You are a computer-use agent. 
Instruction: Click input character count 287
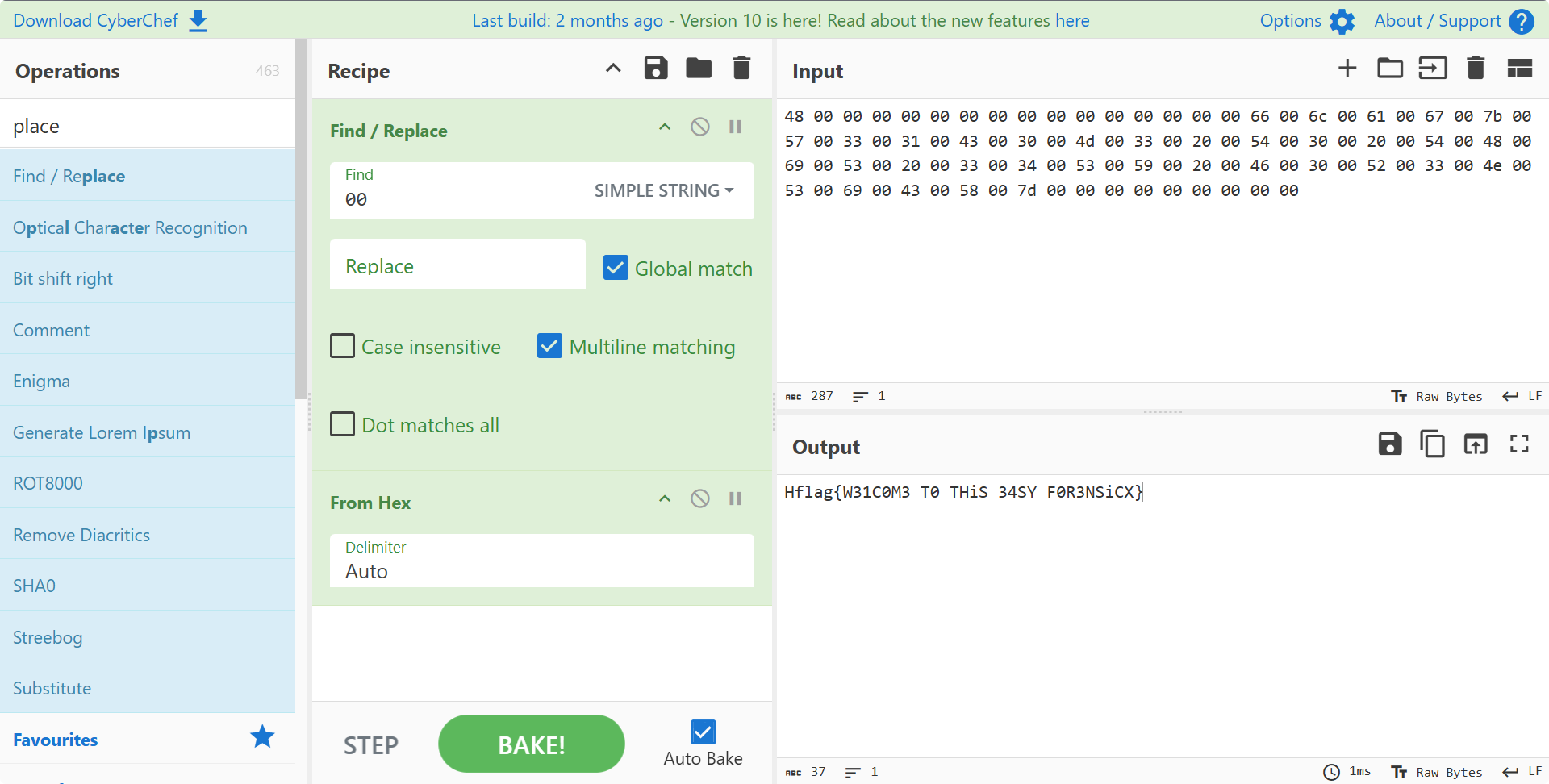[x=822, y=396]
